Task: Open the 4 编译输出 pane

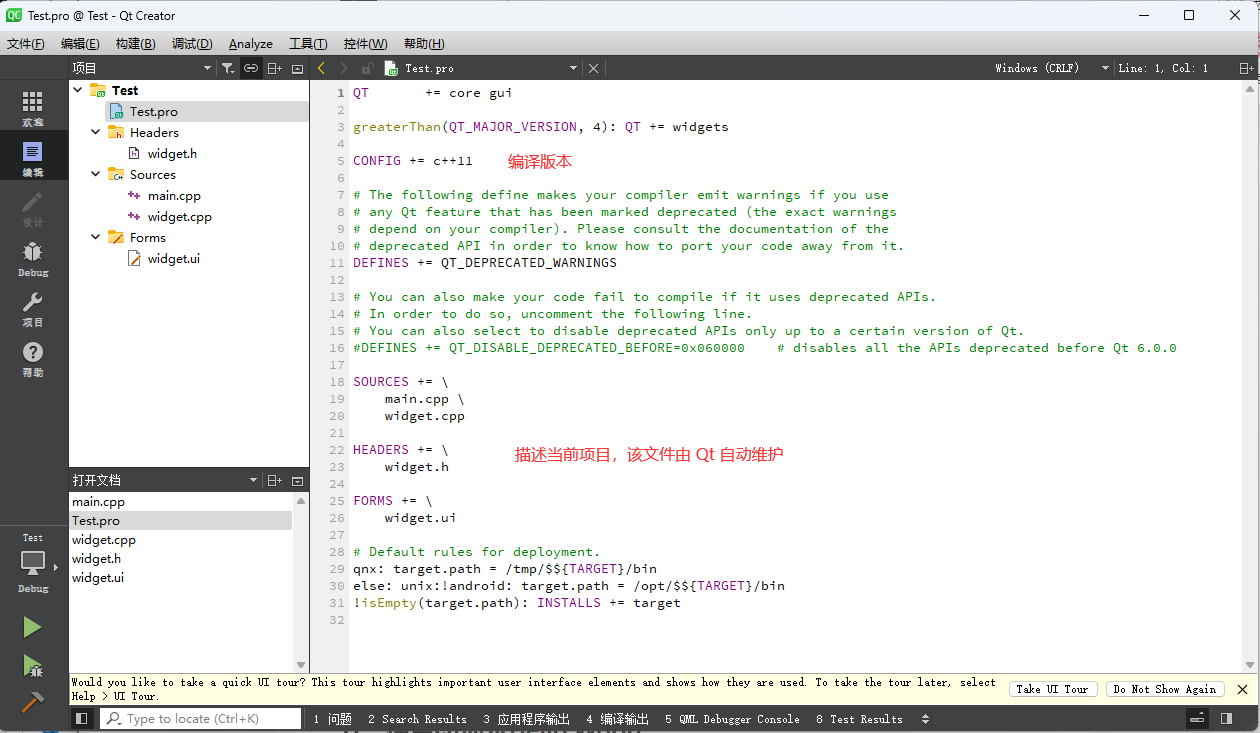Action: click(618, 719)
